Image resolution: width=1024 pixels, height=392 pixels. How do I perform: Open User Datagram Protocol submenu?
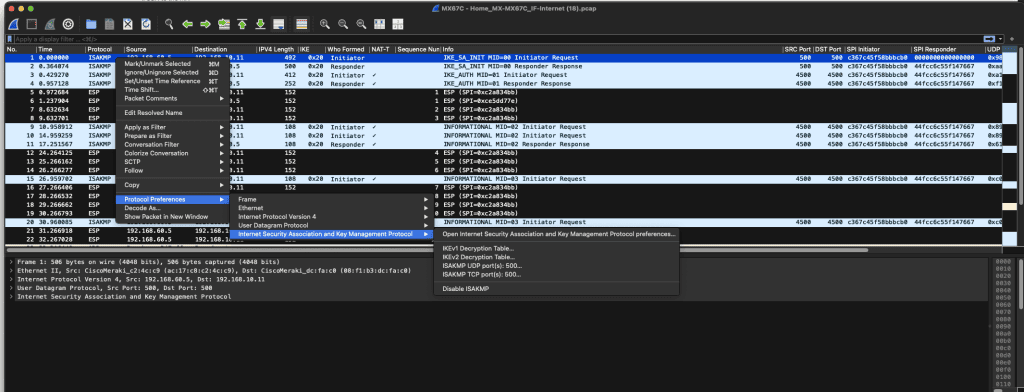click(331, 225)
